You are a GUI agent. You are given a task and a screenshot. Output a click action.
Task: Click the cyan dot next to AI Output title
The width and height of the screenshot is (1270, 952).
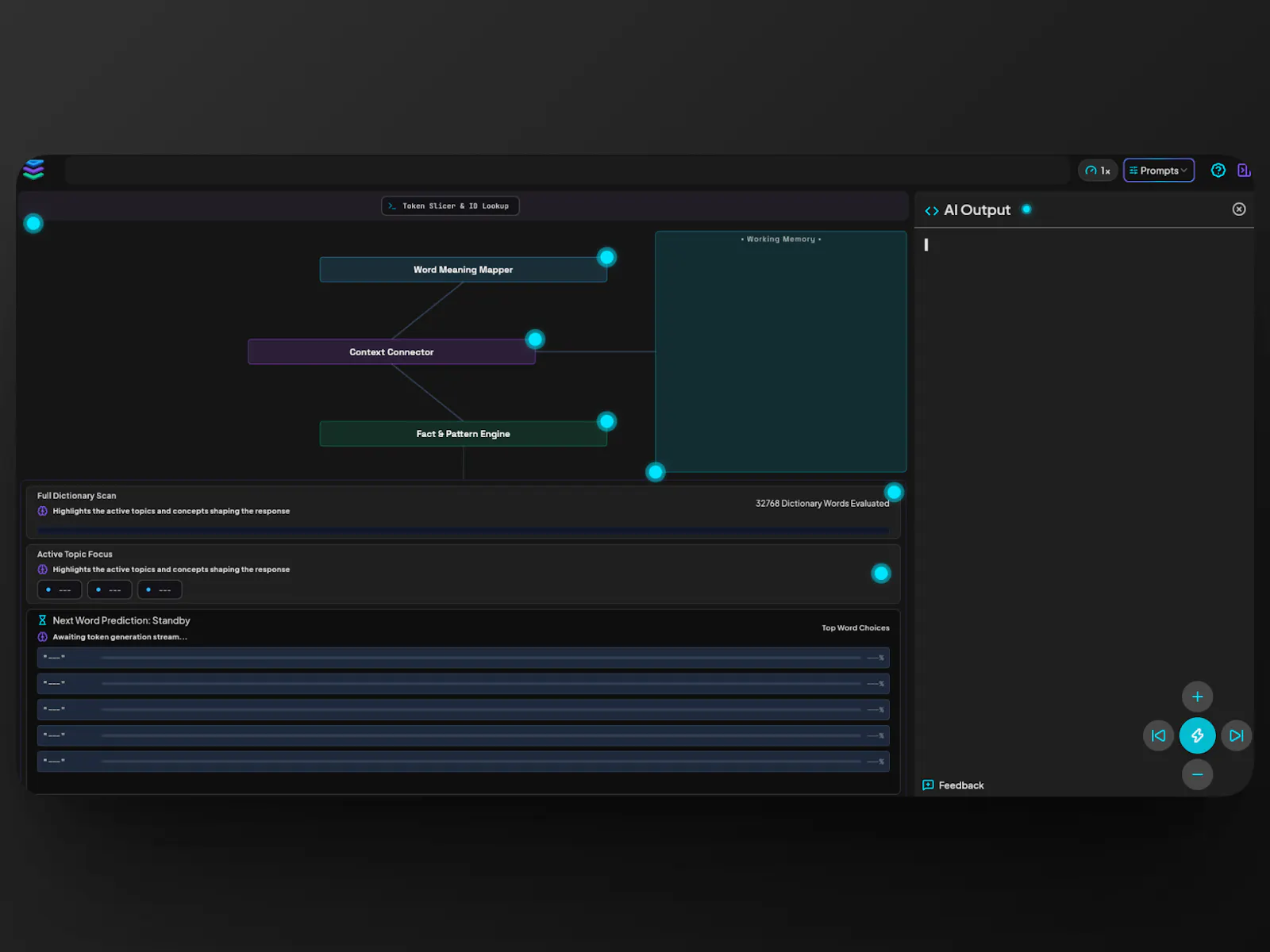click(x=1026, y=209)
